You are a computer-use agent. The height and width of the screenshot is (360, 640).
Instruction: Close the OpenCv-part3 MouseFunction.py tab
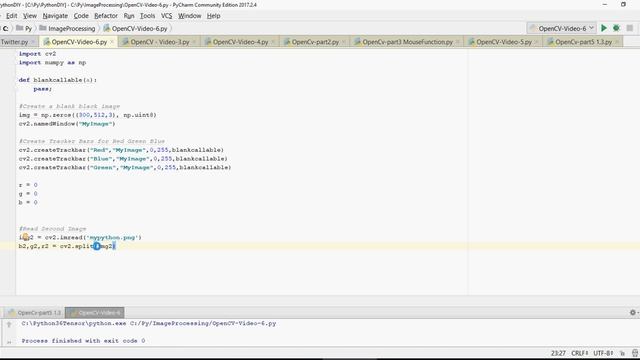coord(457,42)
